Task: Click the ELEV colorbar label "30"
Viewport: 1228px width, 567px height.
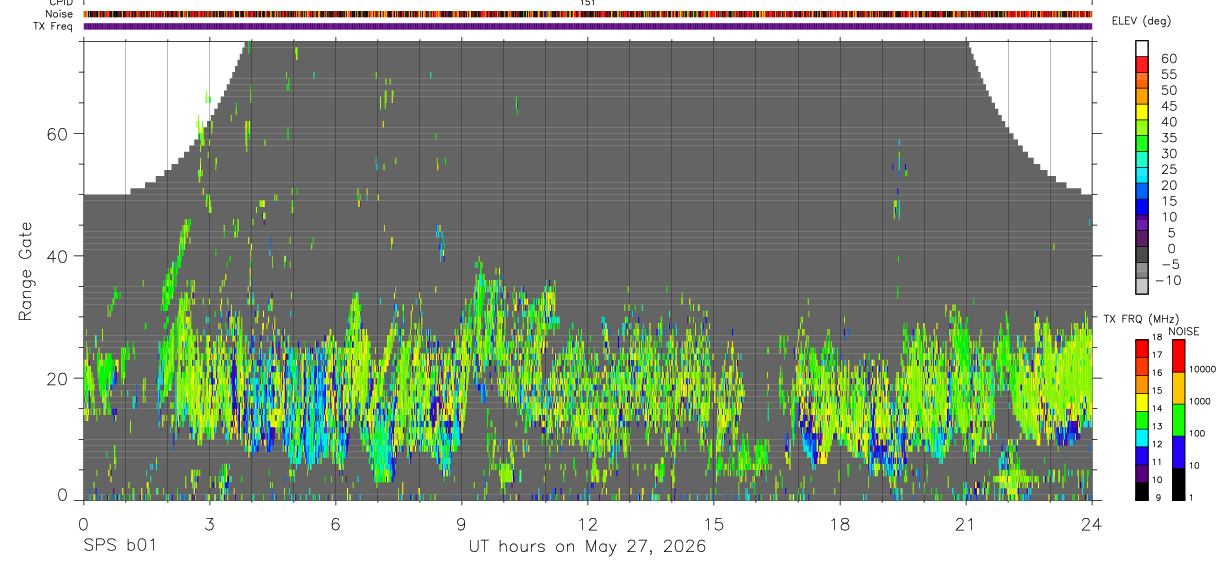Action: (x=1168, y=153)
